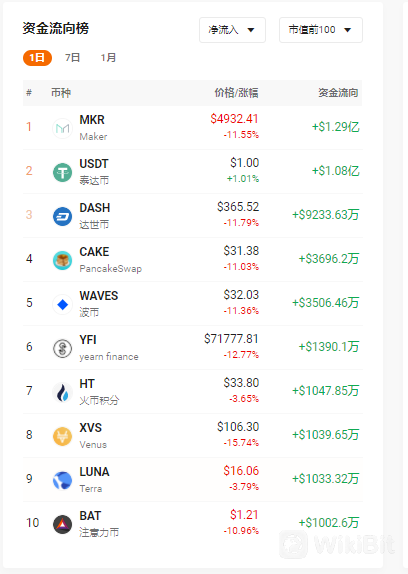Click the Tether USDT coin icon
408x574 pixels.
pyautogui.click(x=63, y=172)
